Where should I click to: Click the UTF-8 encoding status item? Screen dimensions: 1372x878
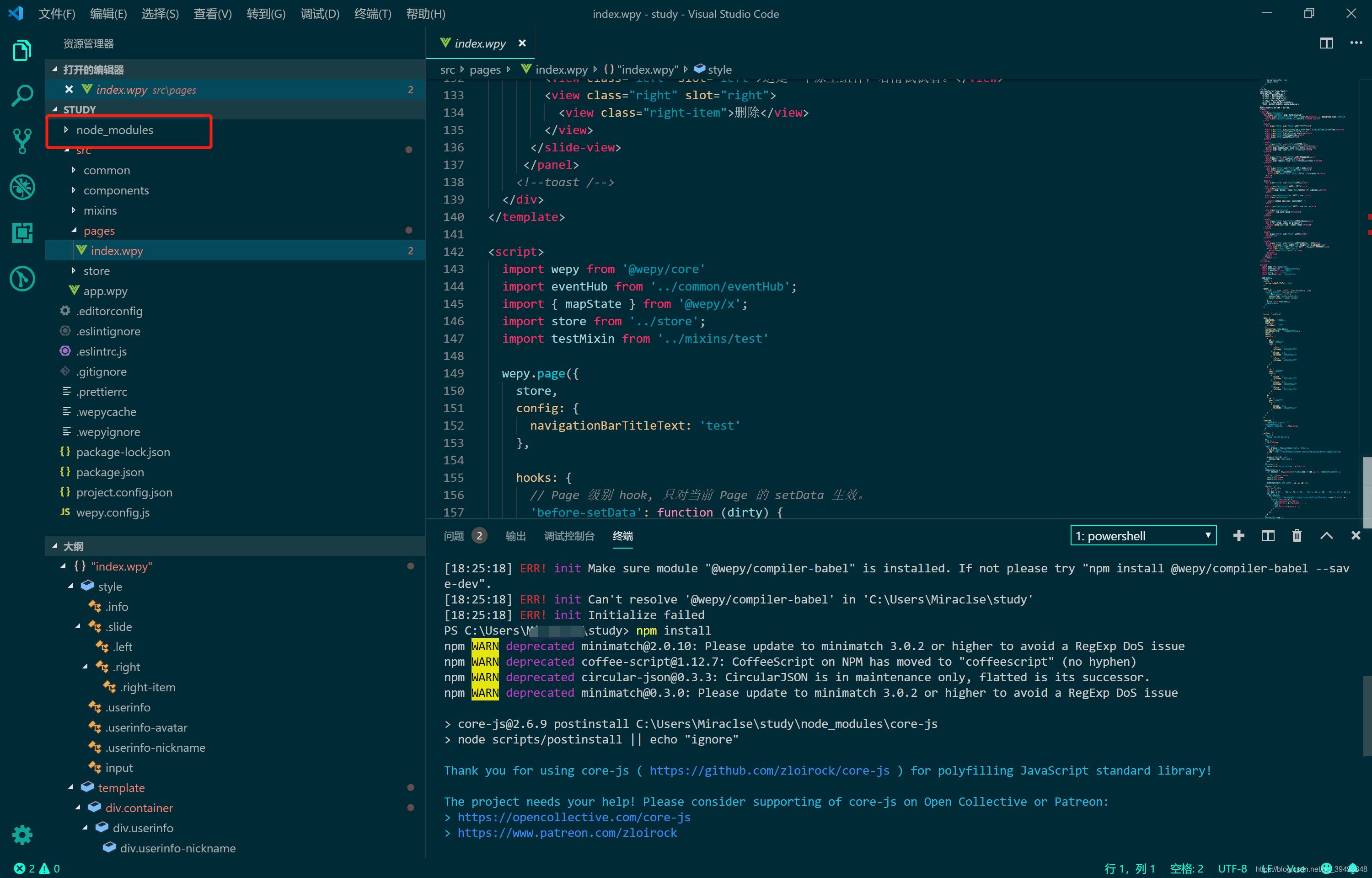click(x=1232, y=868)
